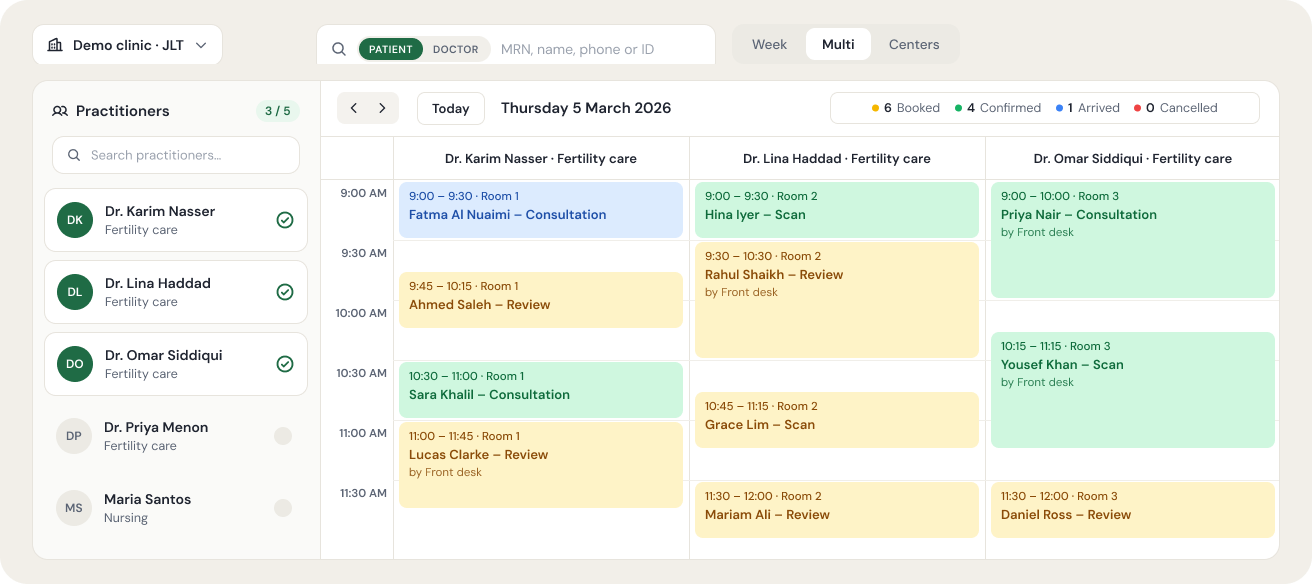Click the clinic building icon
Screen dimensions: 1312x584
click(x=55, y=45)
